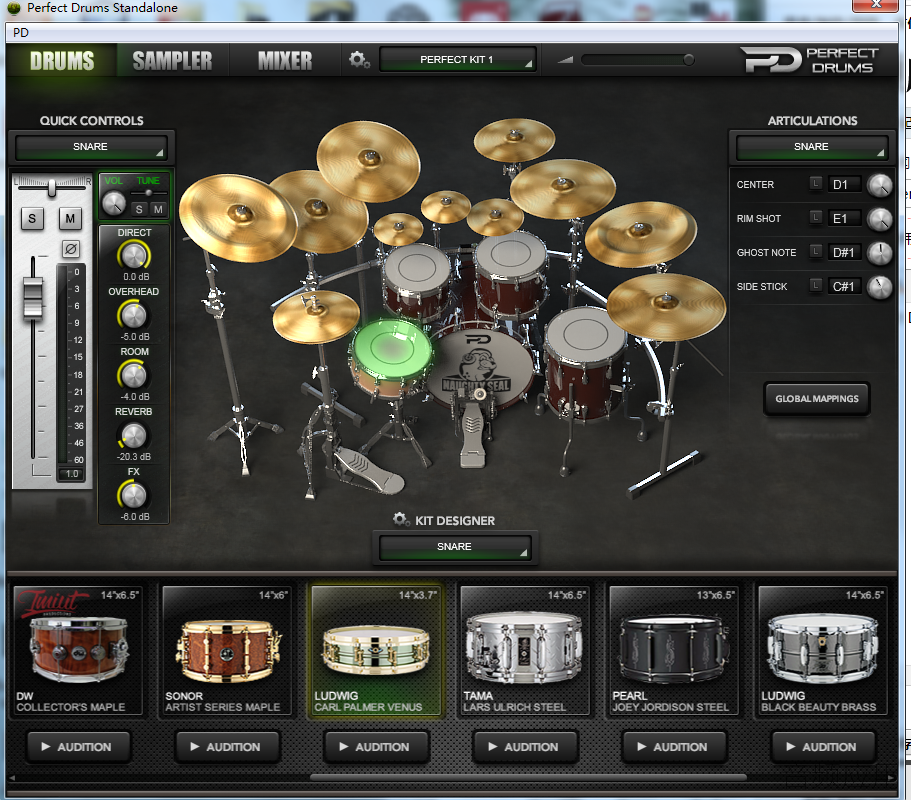
Task: Turn the REVERB level knob
Action: click(134, 435)
